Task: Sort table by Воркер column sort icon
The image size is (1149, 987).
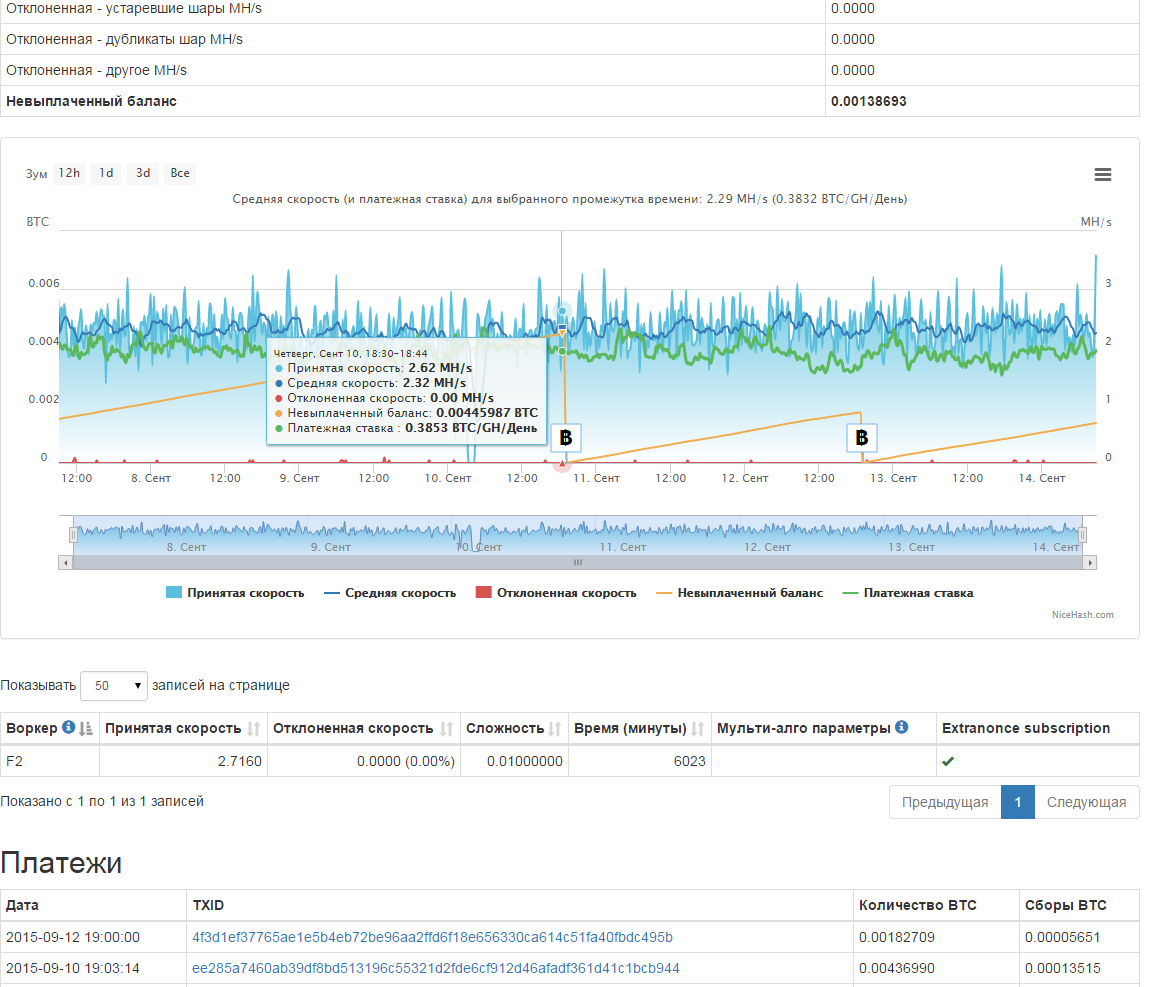Action: 85,729
